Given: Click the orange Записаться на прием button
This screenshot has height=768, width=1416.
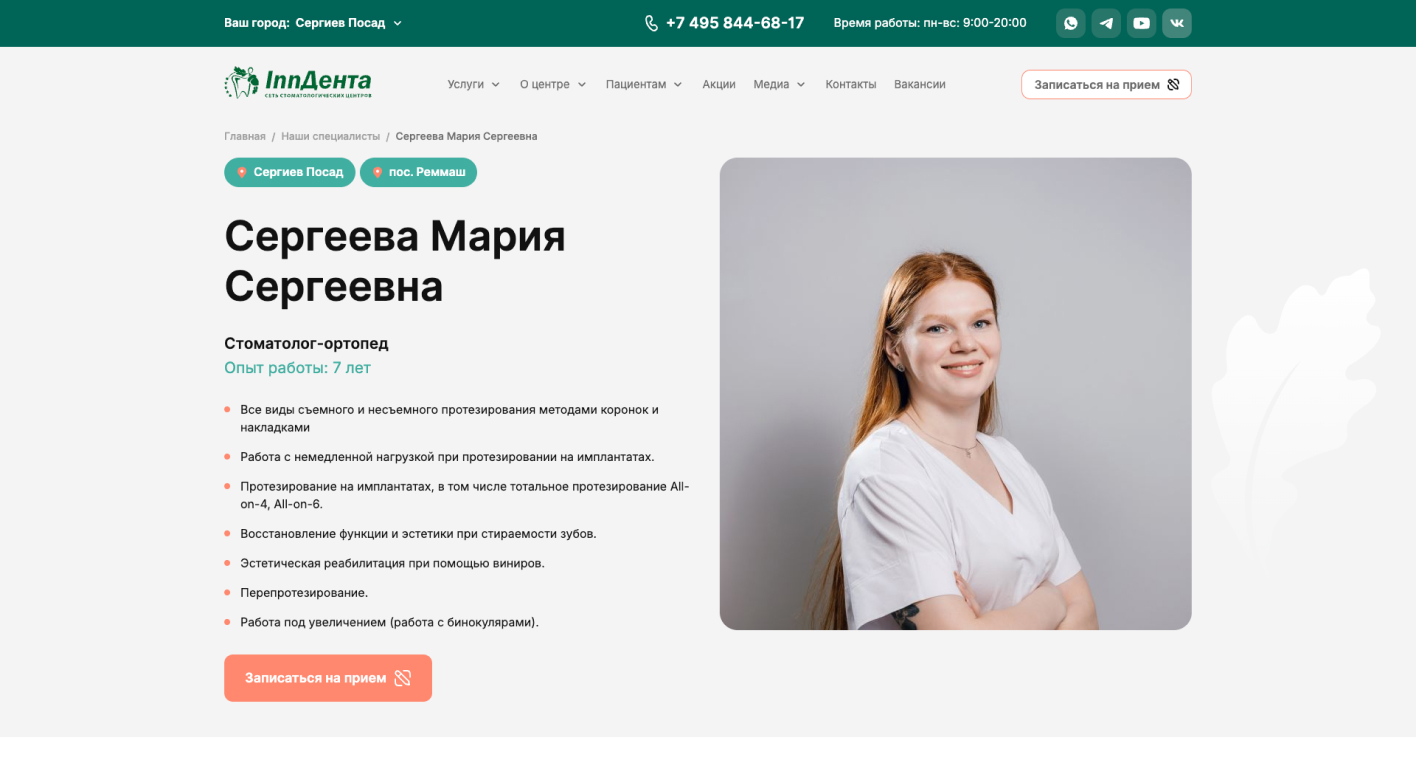Looking at the screenshot, I should (x=328, y=678).
